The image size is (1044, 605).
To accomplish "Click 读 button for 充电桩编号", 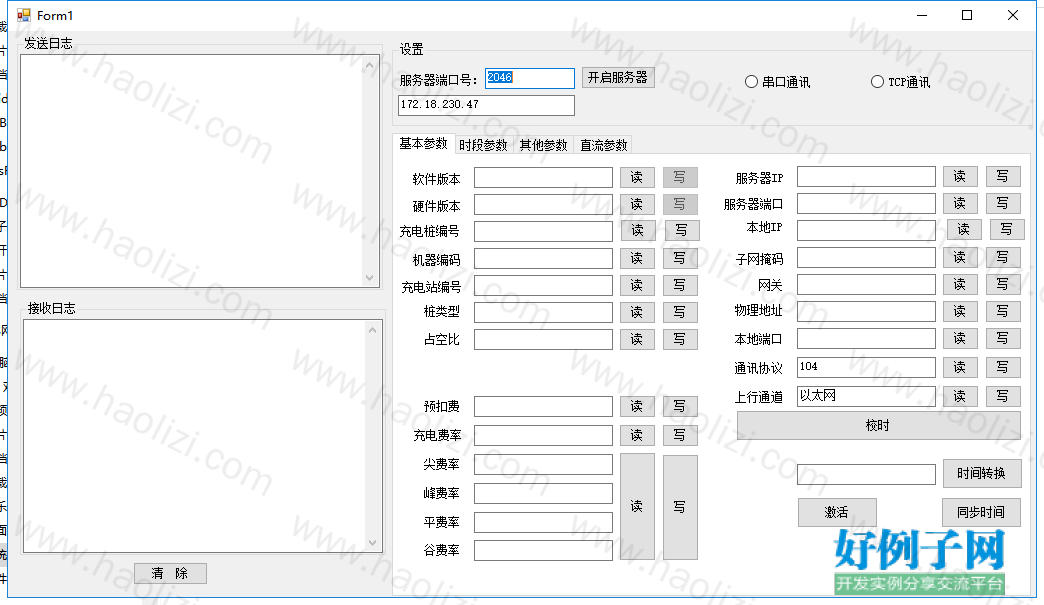I will pos(638,230).
